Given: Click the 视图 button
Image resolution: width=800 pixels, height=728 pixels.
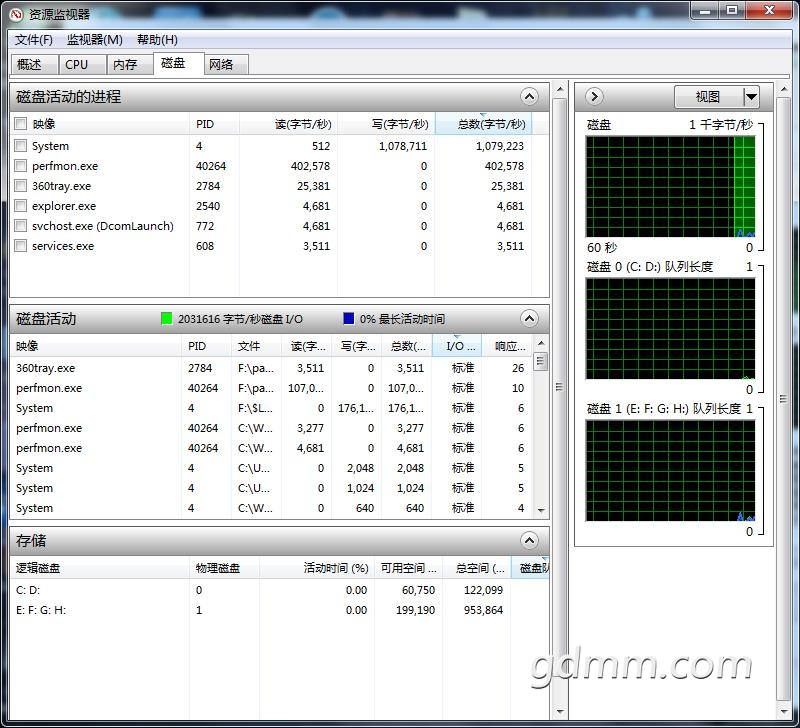Looking at the screenshot, I should pyautogui.click(x=707, y=97).
